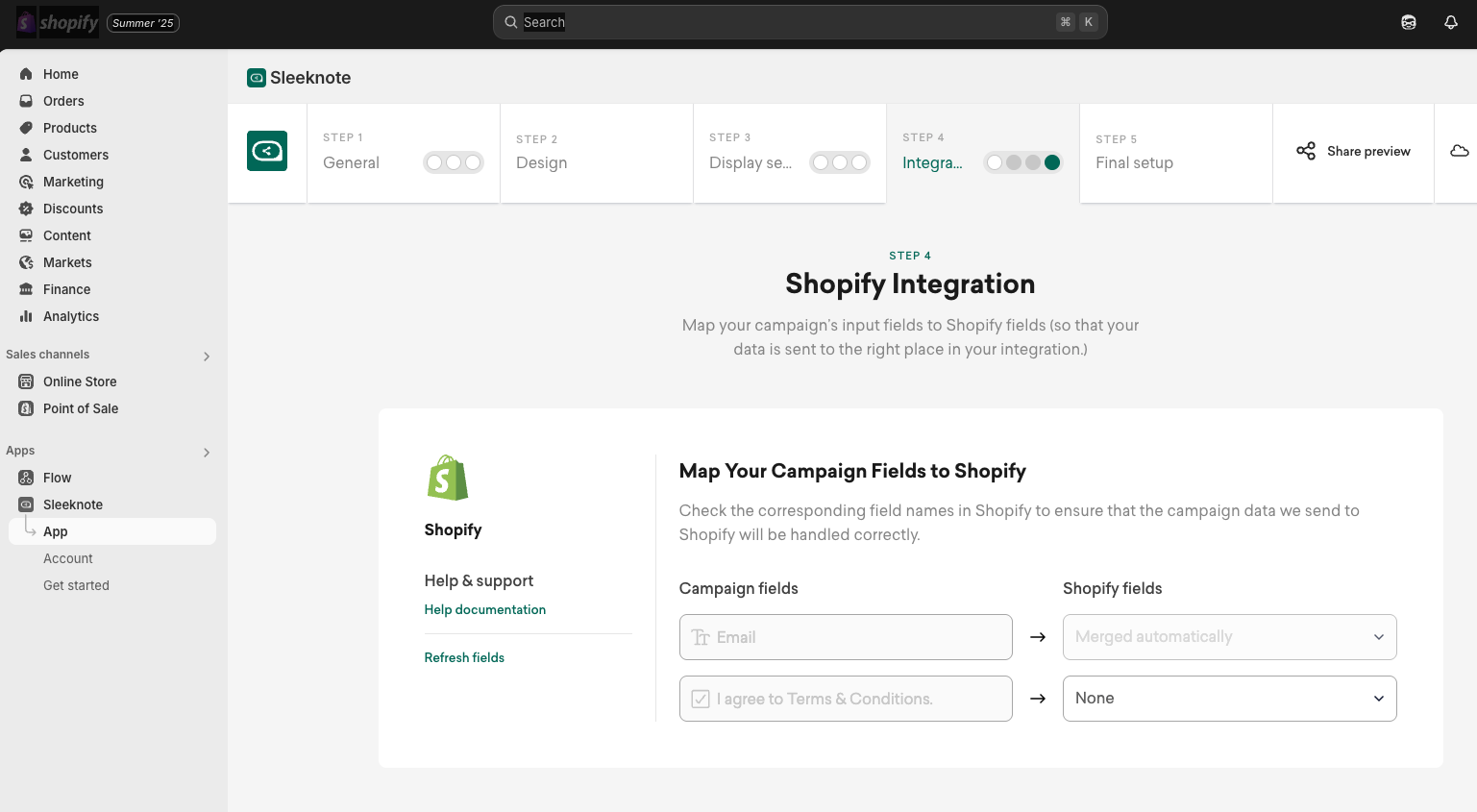This screenshot has height=812, width=1477.
Task: Click the Sales channels heading
Action: [x=48, y=355]
